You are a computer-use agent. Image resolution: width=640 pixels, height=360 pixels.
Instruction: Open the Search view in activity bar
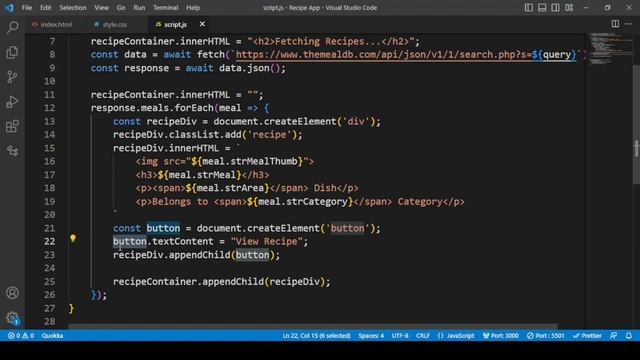click(x=12, y=28)
